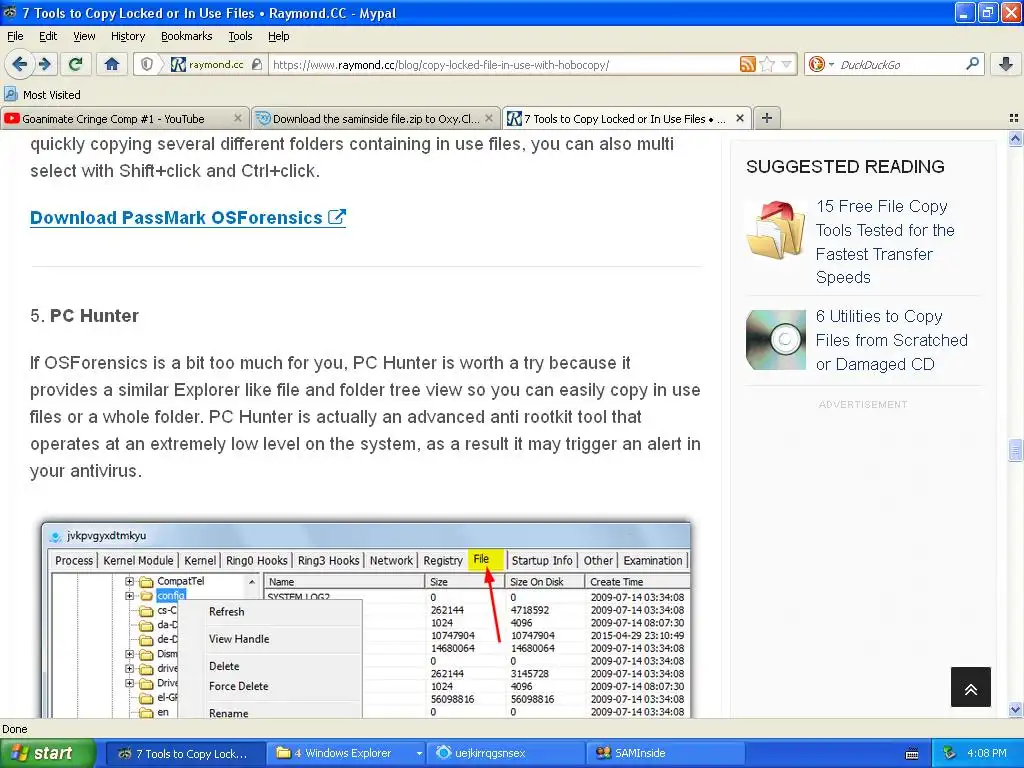Reload the current page
The height and width of the screenshot is (768, 1024).
(76, 64)
